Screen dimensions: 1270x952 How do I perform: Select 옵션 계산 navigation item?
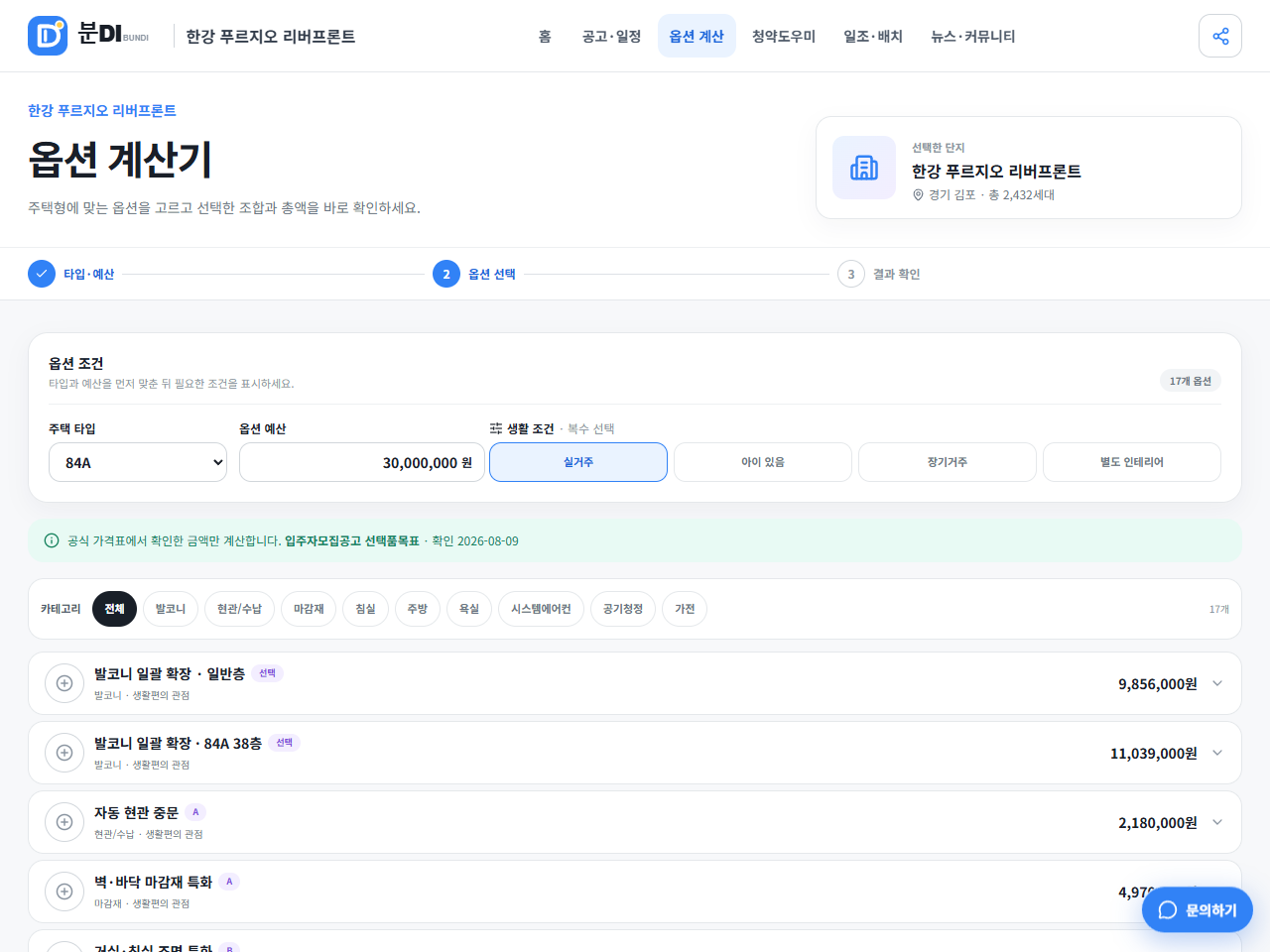[697, 36]
